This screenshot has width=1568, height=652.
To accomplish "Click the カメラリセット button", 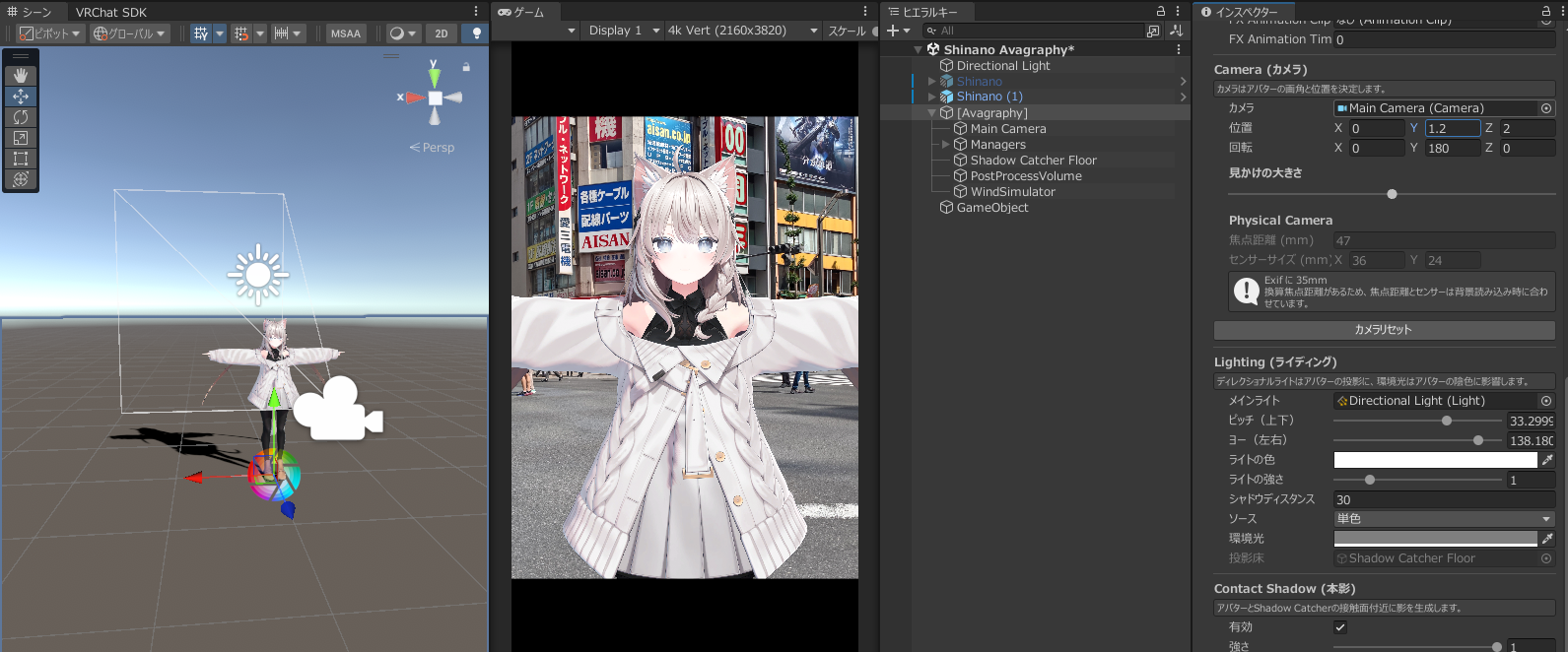I will point(1384,330).
